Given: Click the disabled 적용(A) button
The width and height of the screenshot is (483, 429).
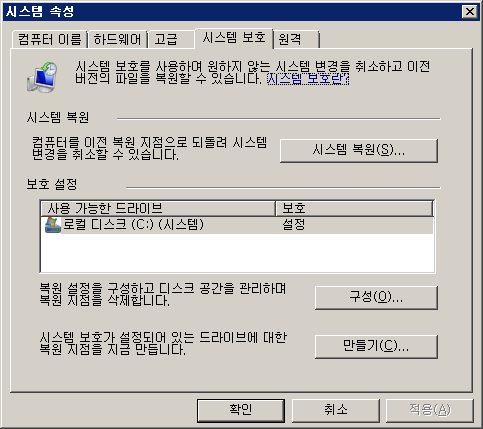Looking at the screenshot, I should point(430,410).
